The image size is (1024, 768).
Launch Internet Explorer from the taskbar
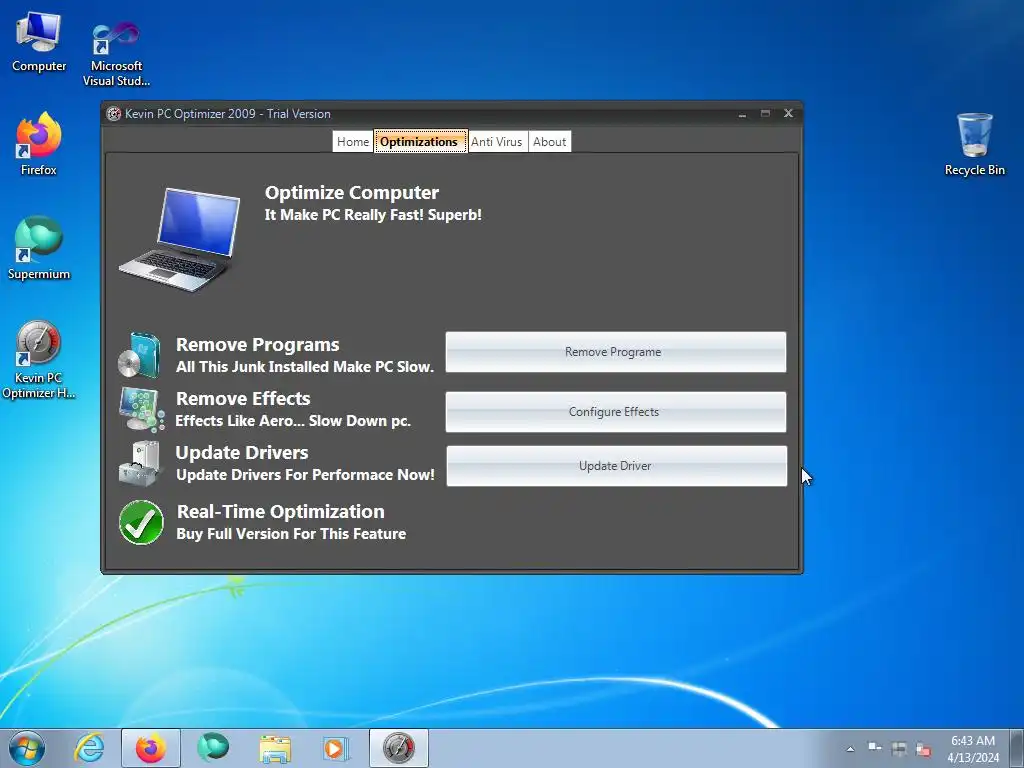(89, 748)
